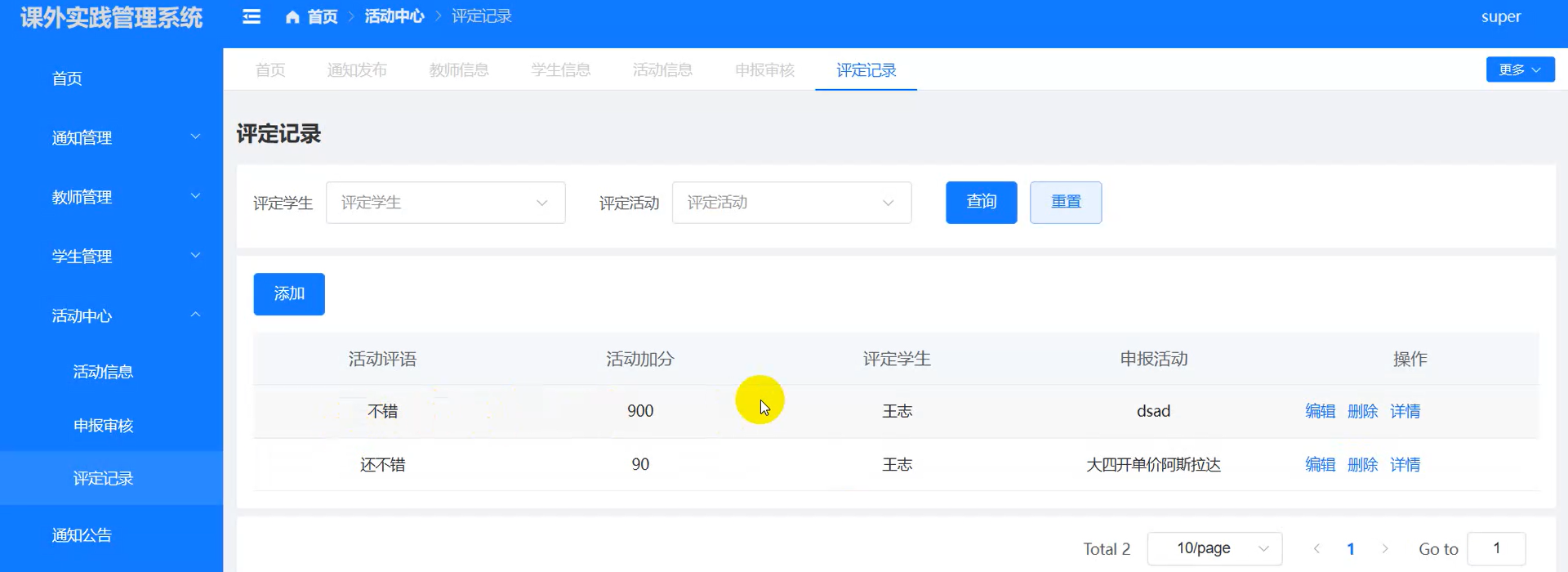The image size is (1568, 572).
Task: Switch to the 申报审核 tab
Action: coord(764,70)
